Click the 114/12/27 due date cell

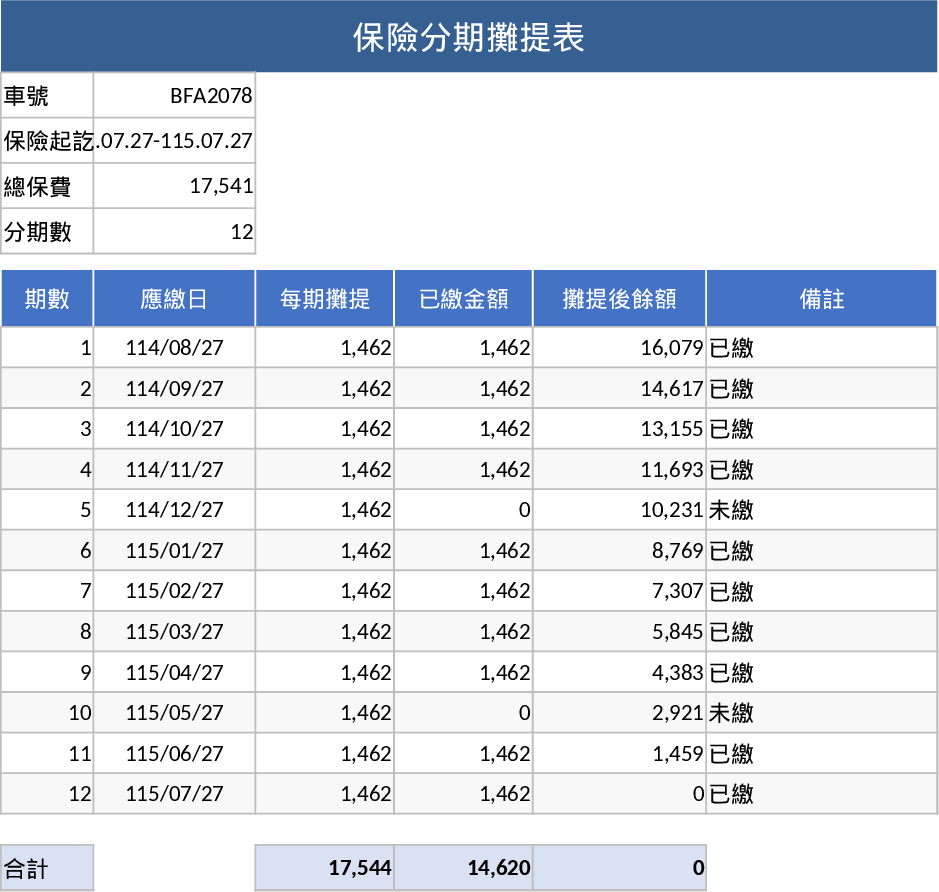pyautogui.click(x=174, y=509)
